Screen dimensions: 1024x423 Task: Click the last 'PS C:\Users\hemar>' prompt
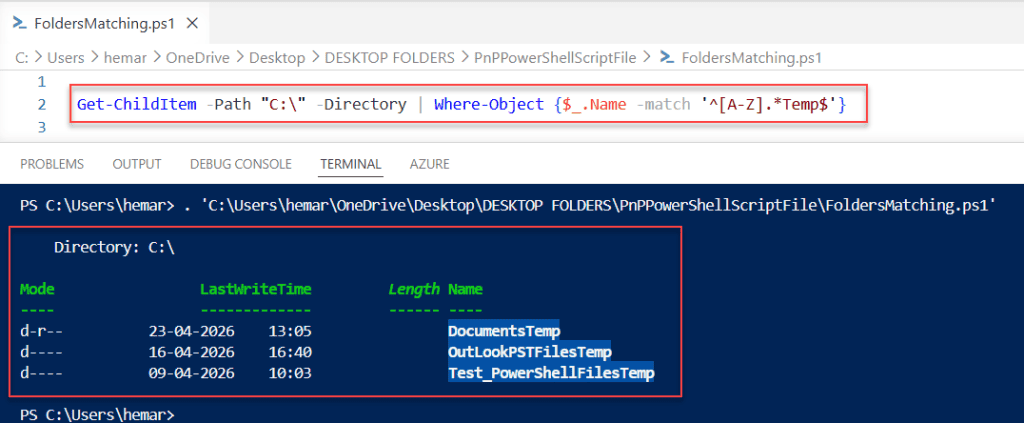point(98,415)
